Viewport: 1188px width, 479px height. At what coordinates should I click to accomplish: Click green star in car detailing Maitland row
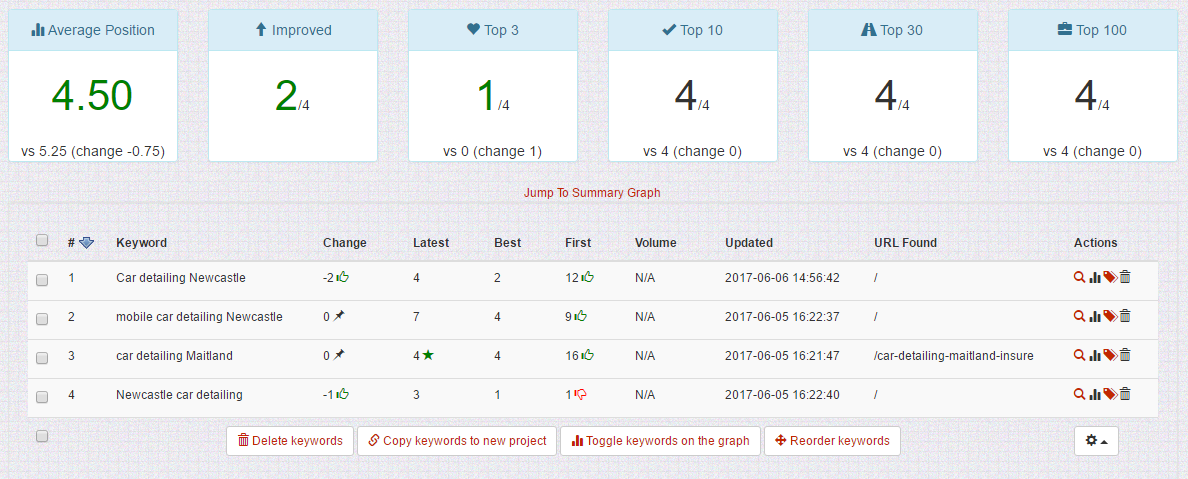point(428,355)
